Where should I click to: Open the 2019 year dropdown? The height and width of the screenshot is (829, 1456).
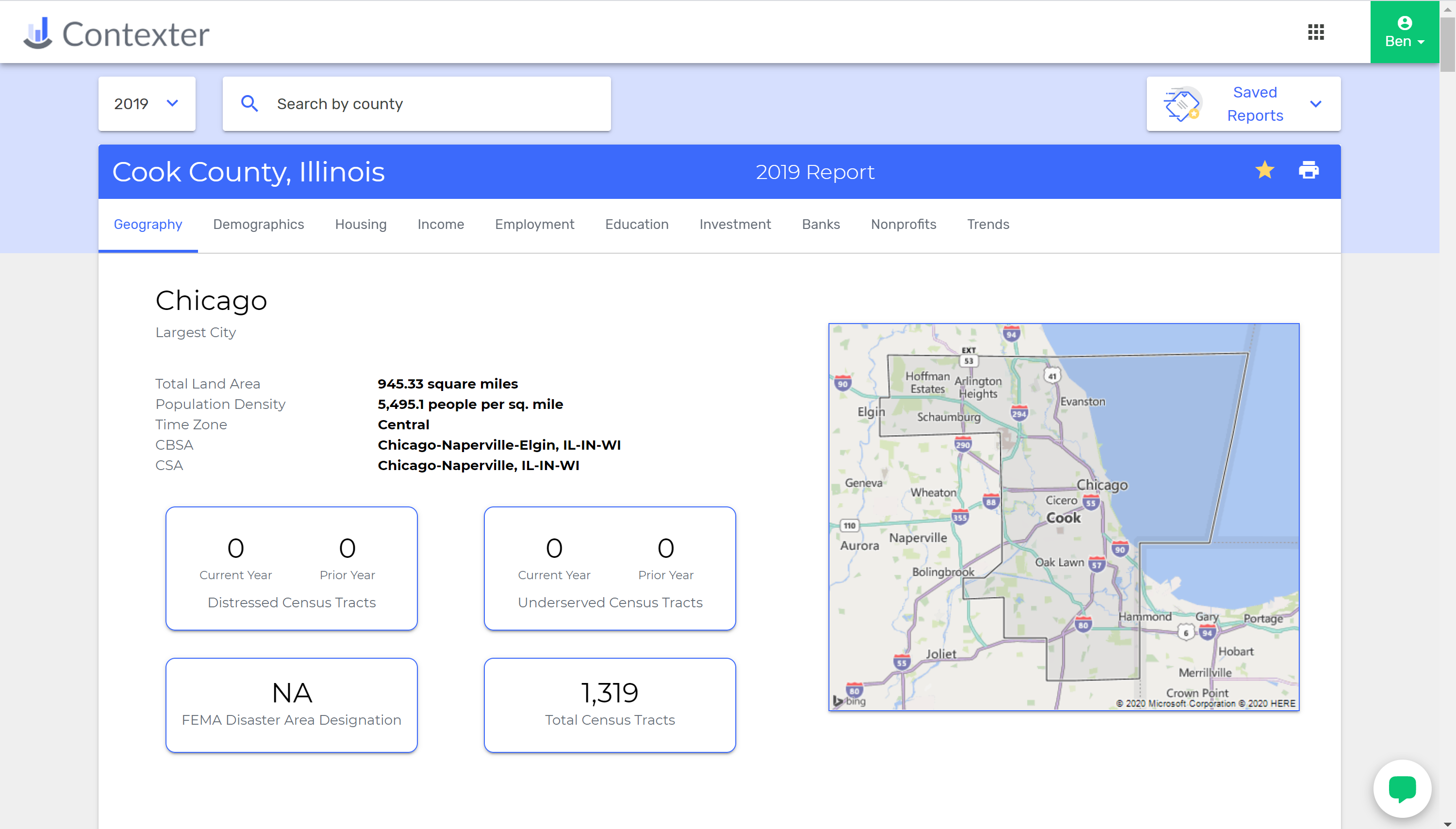(x=147, y=104)
